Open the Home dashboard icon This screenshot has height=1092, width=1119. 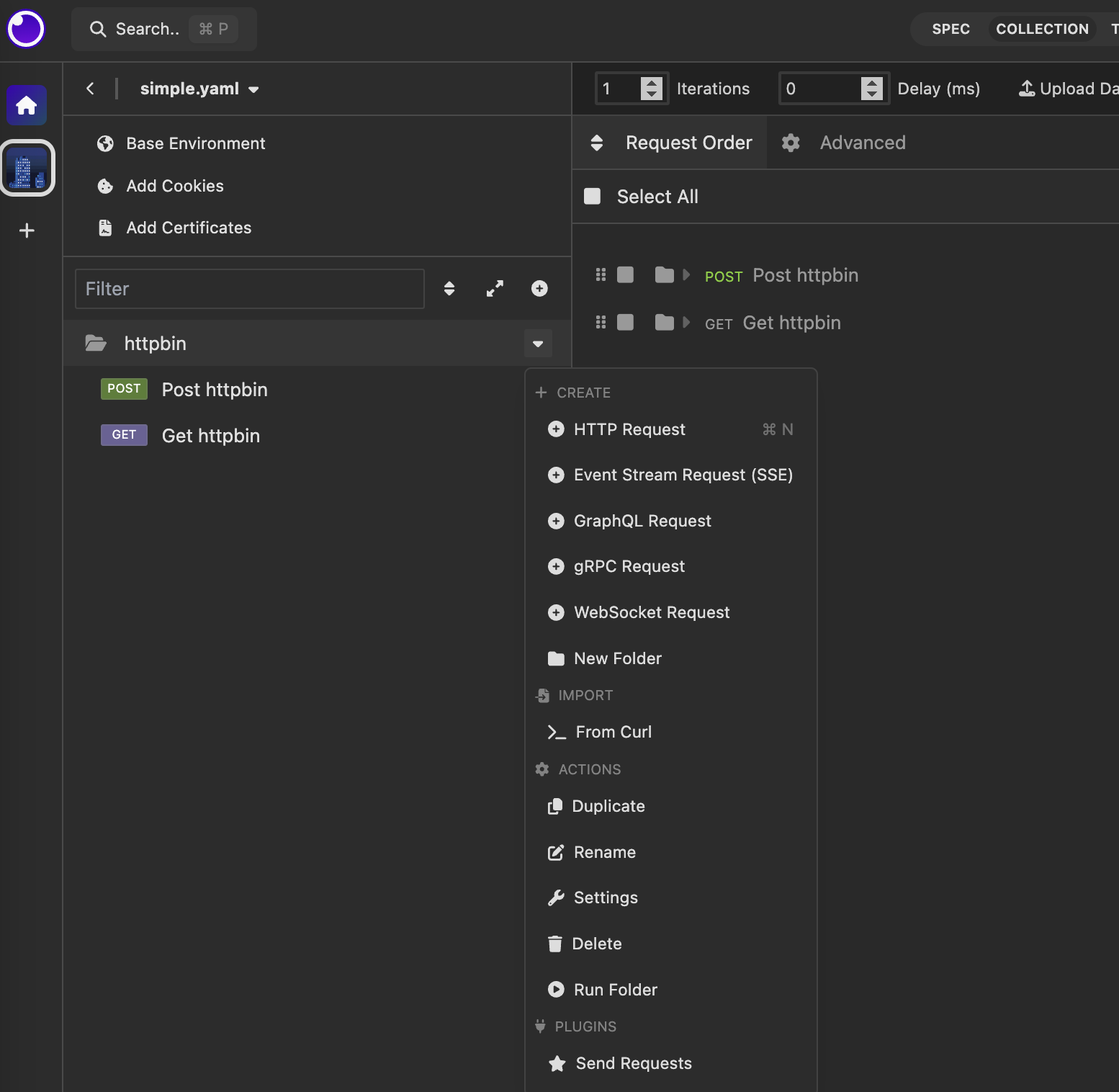coord(27,105)
